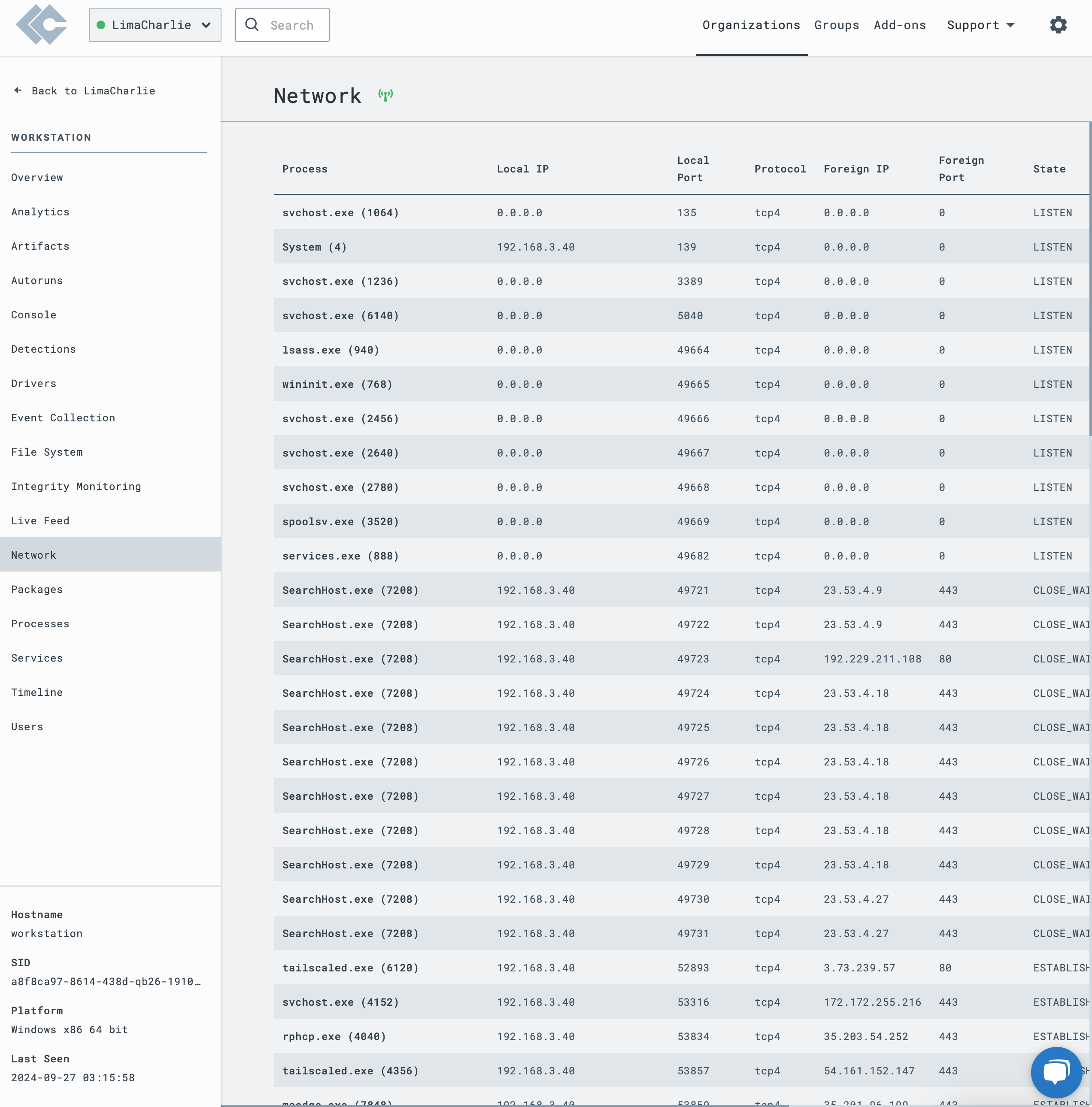Image resolution: width=1092 pixels, height=1107 pixels.
Task: Open the Groups tab
Action: click(x=836, y=25)
